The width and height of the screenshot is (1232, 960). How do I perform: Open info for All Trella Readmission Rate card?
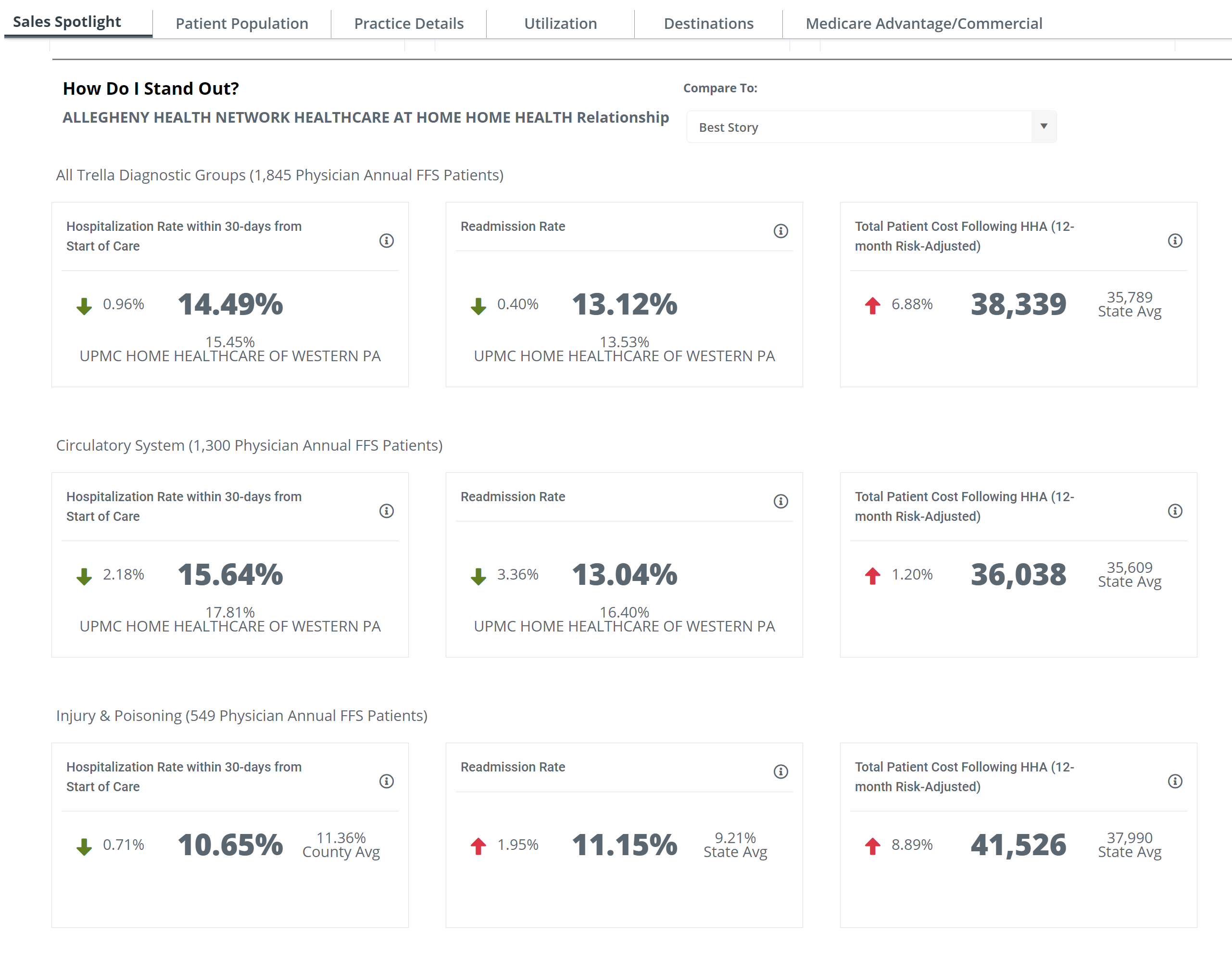(781, 231)
